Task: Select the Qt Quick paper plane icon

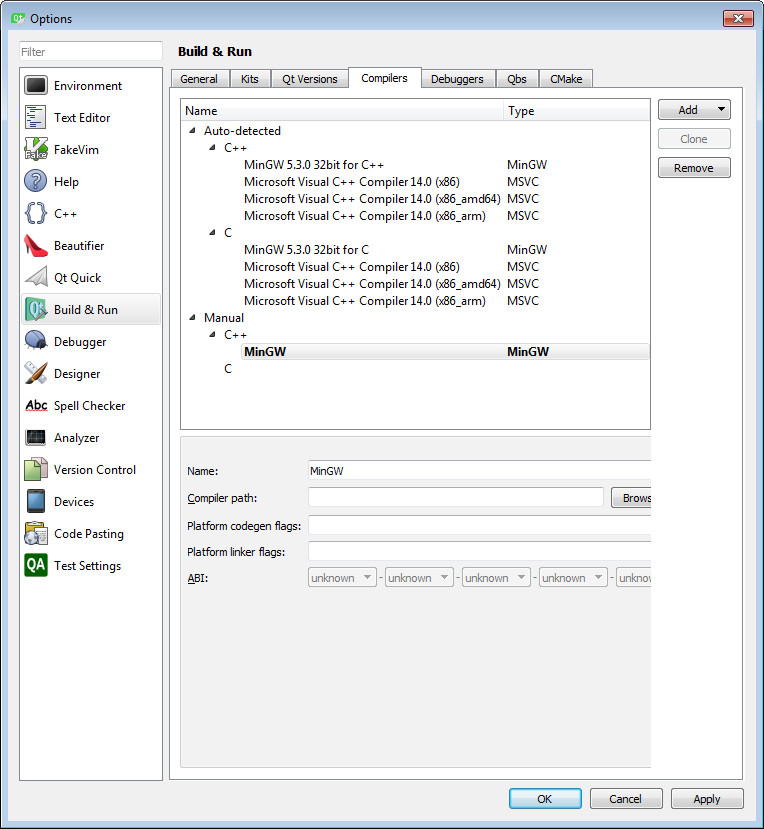Action: pos(36,278)
